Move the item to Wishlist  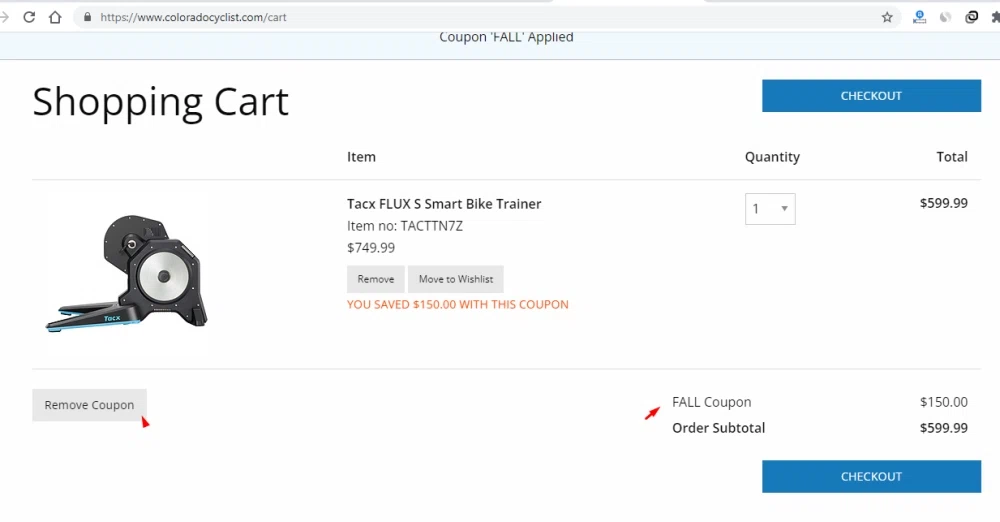pos(456,279)
